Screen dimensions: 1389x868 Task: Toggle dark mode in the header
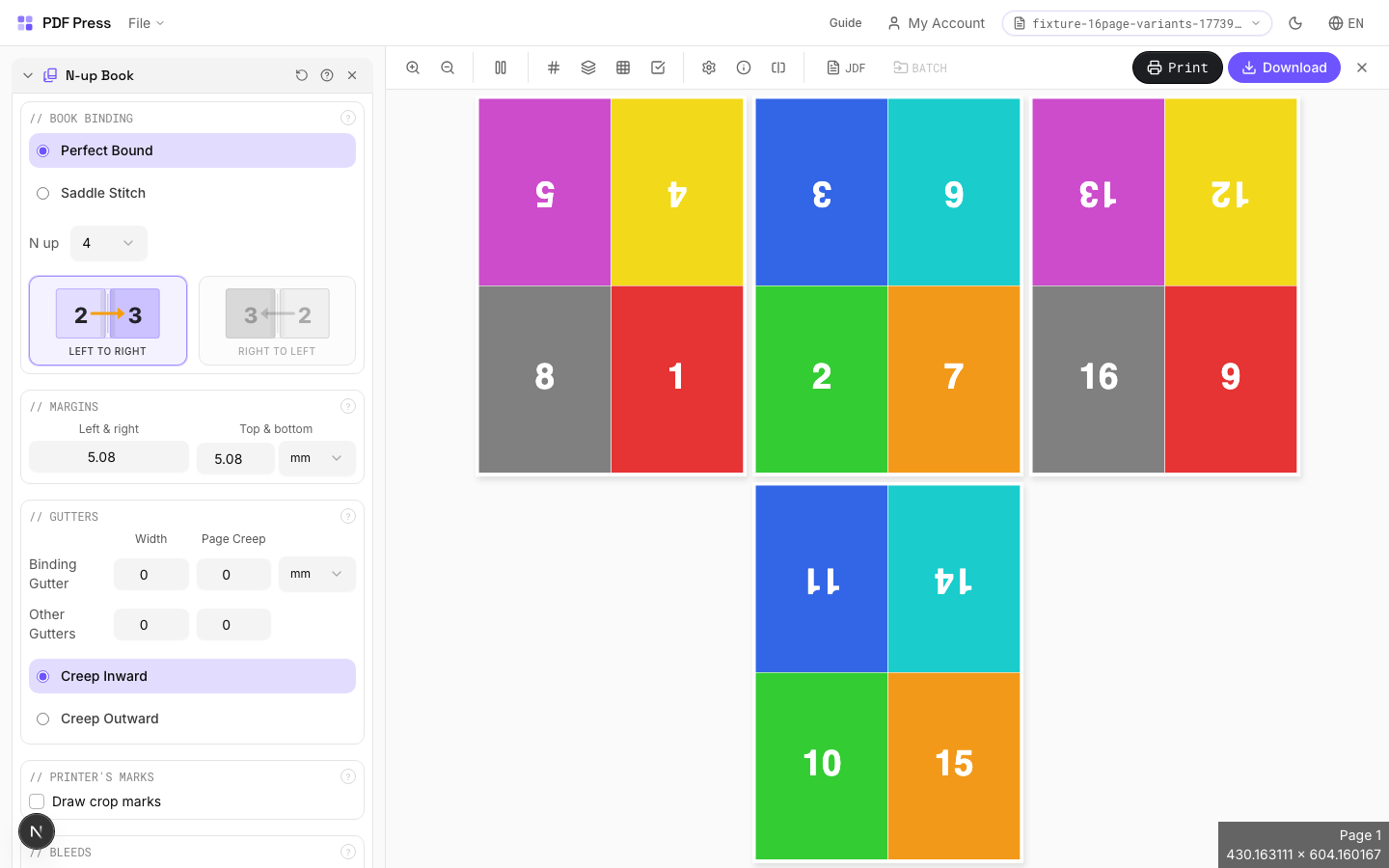click(x=1295, y=23)
